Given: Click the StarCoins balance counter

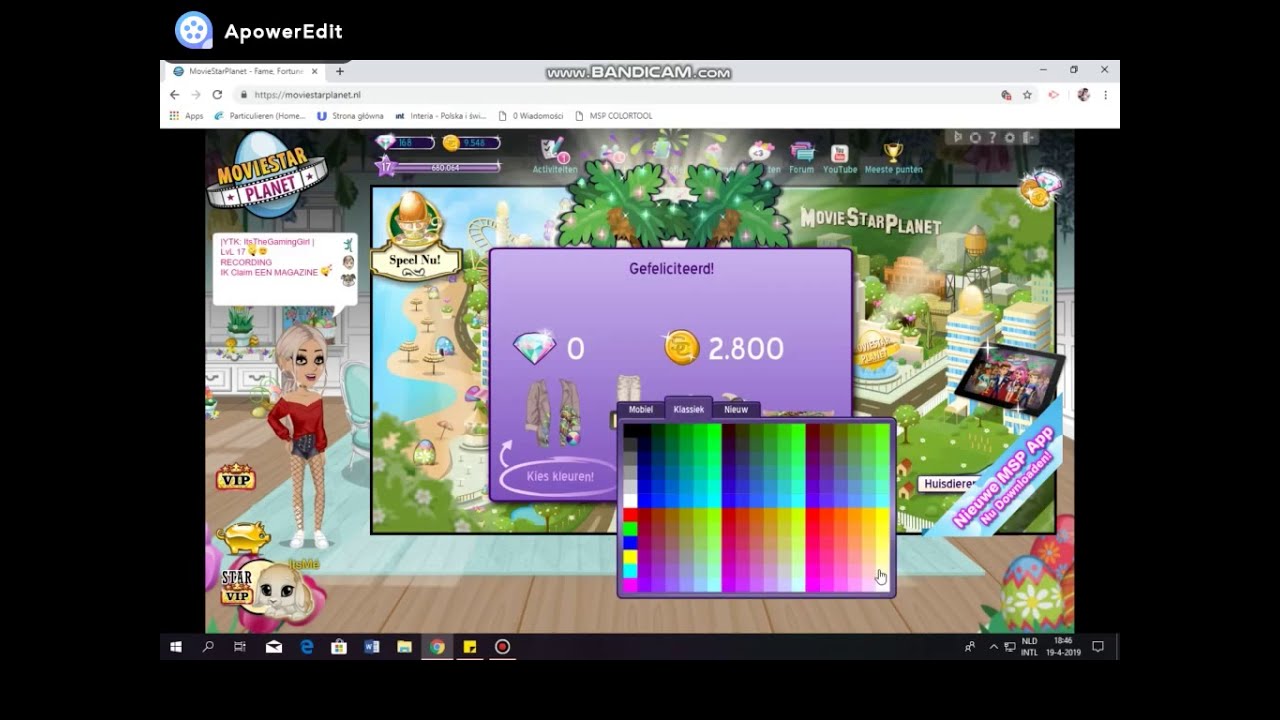Looking at the screenshot, I should 470,143.
